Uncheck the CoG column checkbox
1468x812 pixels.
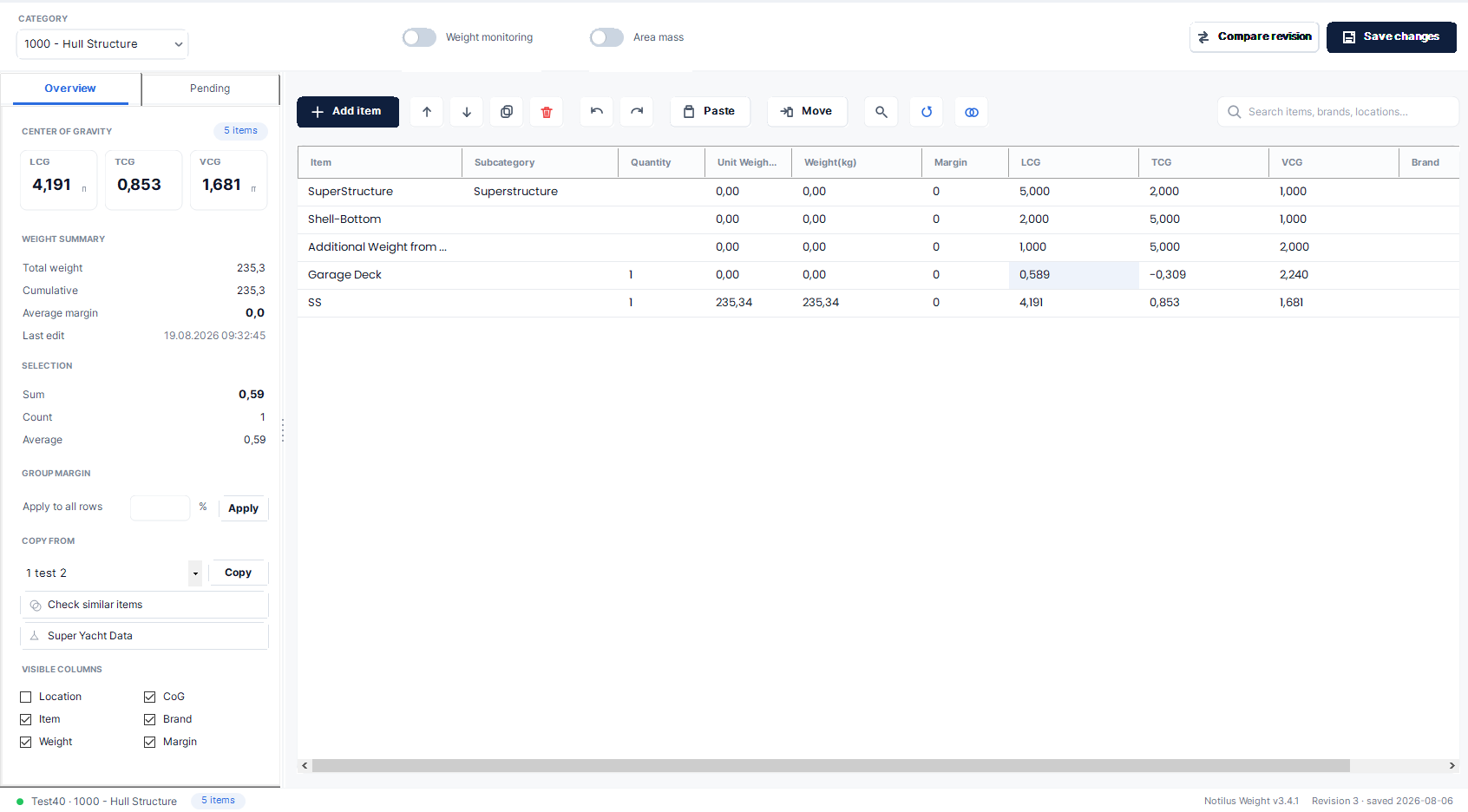click(150, 697)
